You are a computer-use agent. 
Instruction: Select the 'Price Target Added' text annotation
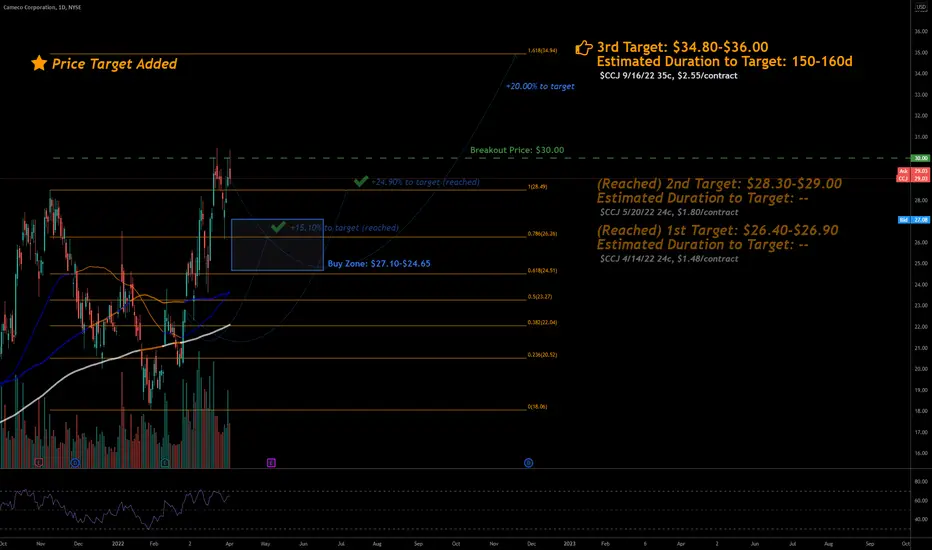click(x=114, y=64)
